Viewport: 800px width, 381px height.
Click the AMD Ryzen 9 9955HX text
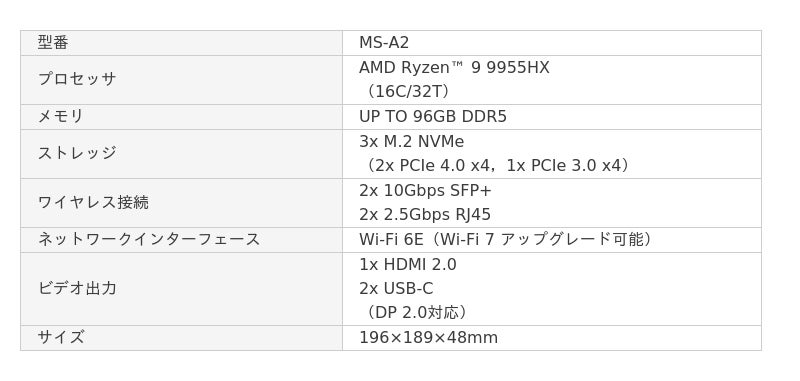(454, 67)
